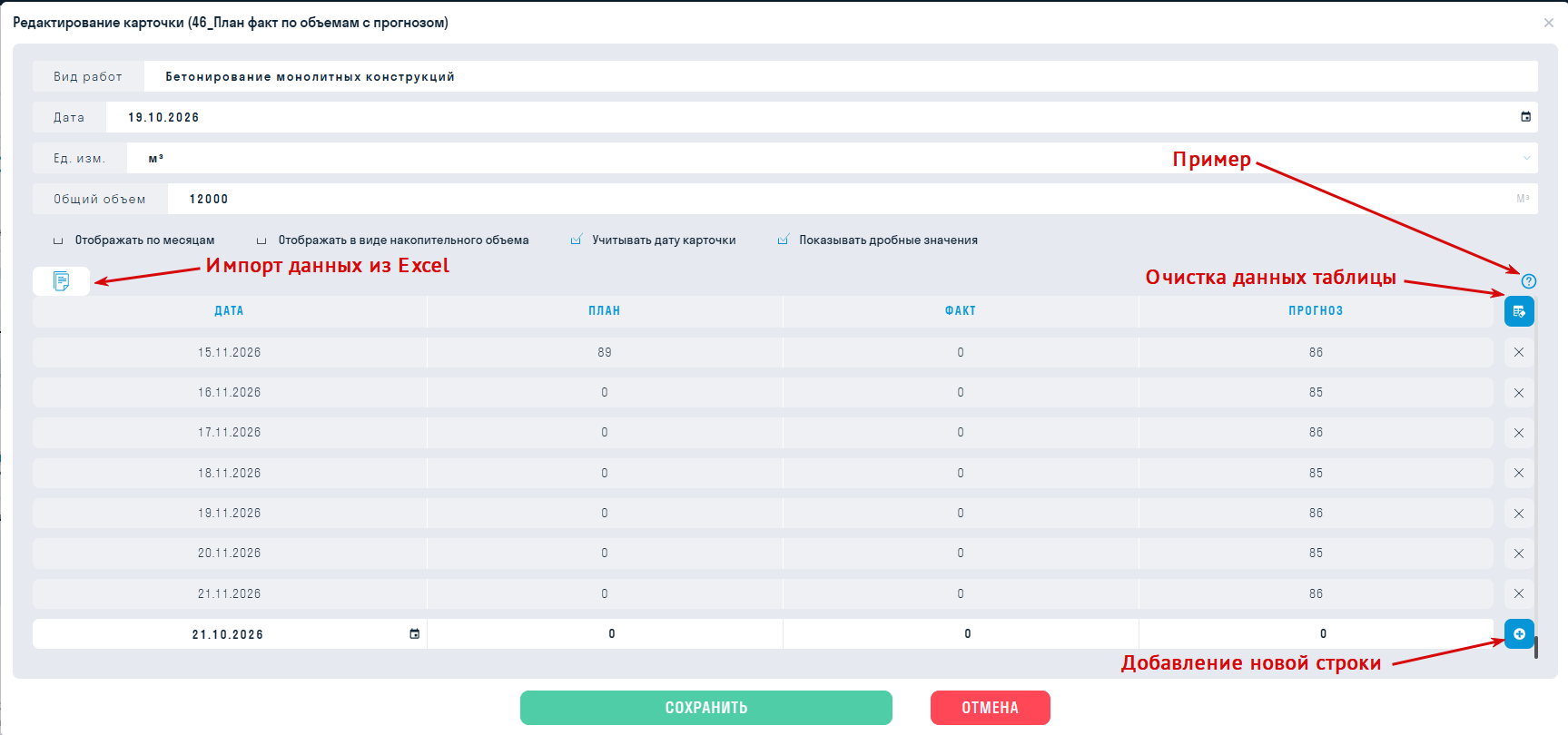Edit new row date 21.10.2026

tap(228, 634)
